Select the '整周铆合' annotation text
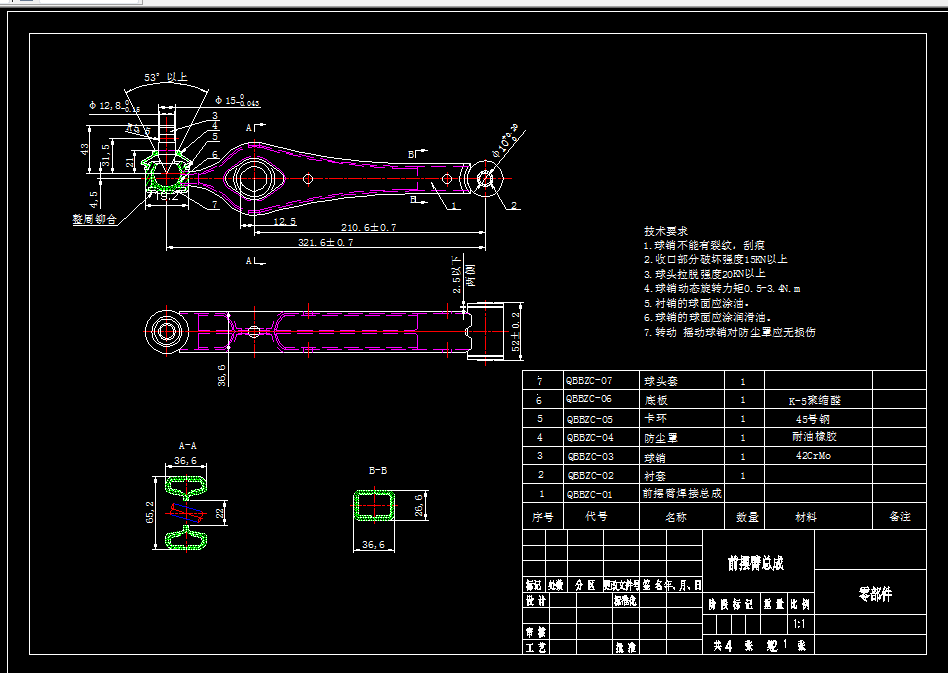The height and width of the screenshot is (673, 948). pos(94,219)
